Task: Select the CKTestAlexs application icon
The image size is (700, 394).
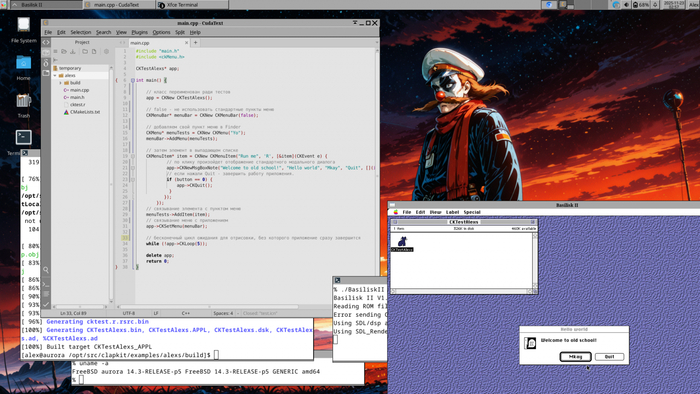Action: (402, 244)
